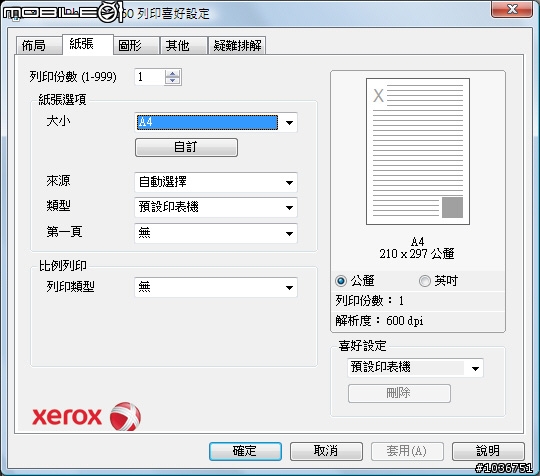This screenshot has width=540, height=476.
Task: Open the 喜好設定 preset dropdown
Action: pyautogui.click(x=415, y=368)
